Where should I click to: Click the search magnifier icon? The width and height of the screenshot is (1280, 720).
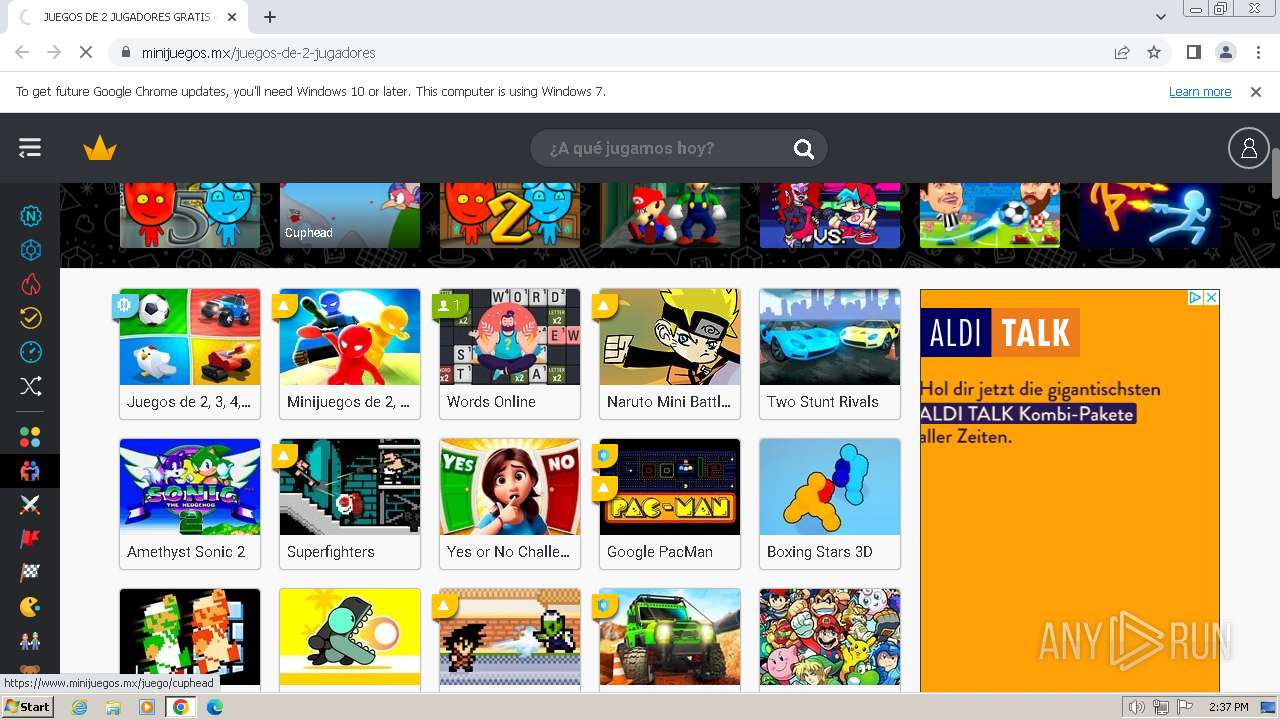804,149
